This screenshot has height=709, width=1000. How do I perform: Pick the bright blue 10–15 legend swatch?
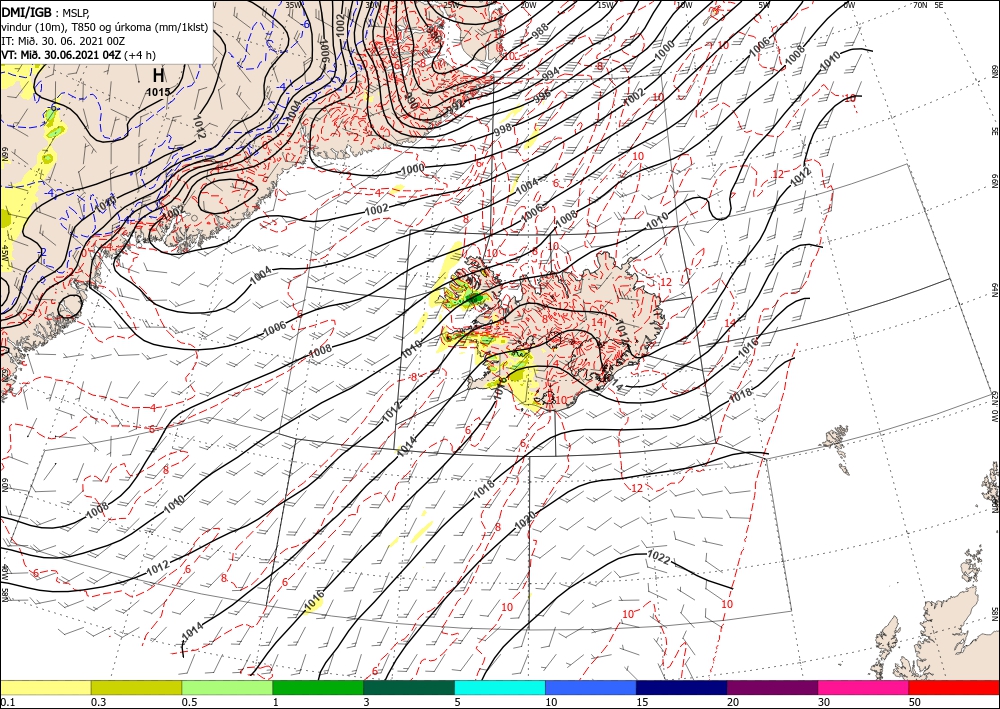[x=591, y=687]
